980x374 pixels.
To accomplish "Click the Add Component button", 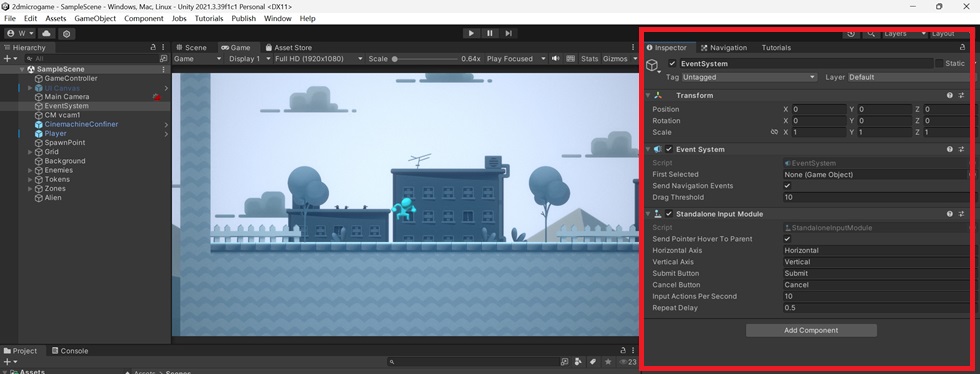I will [811, 330].
